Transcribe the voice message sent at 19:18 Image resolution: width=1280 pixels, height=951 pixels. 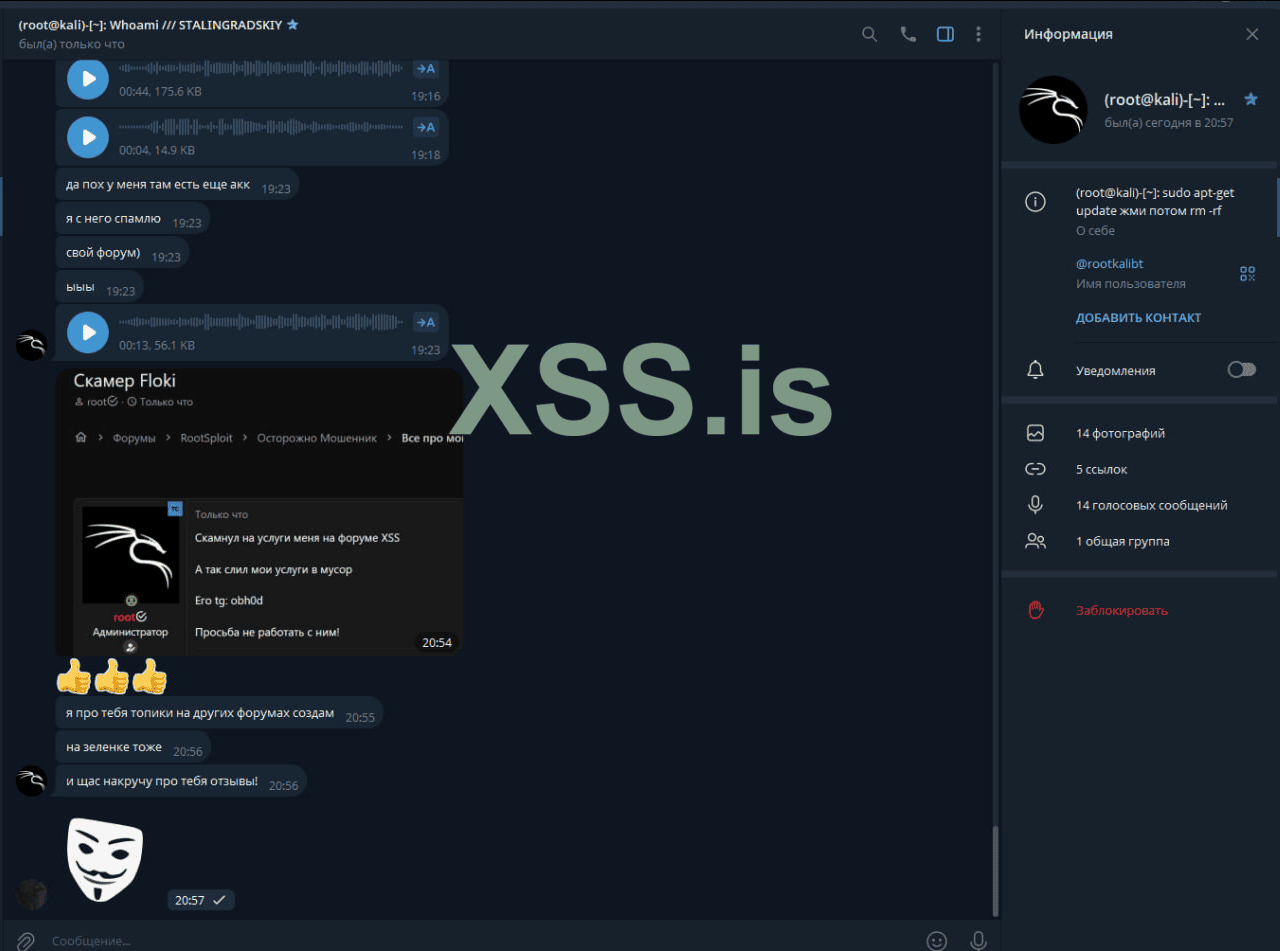pos(426,127)
